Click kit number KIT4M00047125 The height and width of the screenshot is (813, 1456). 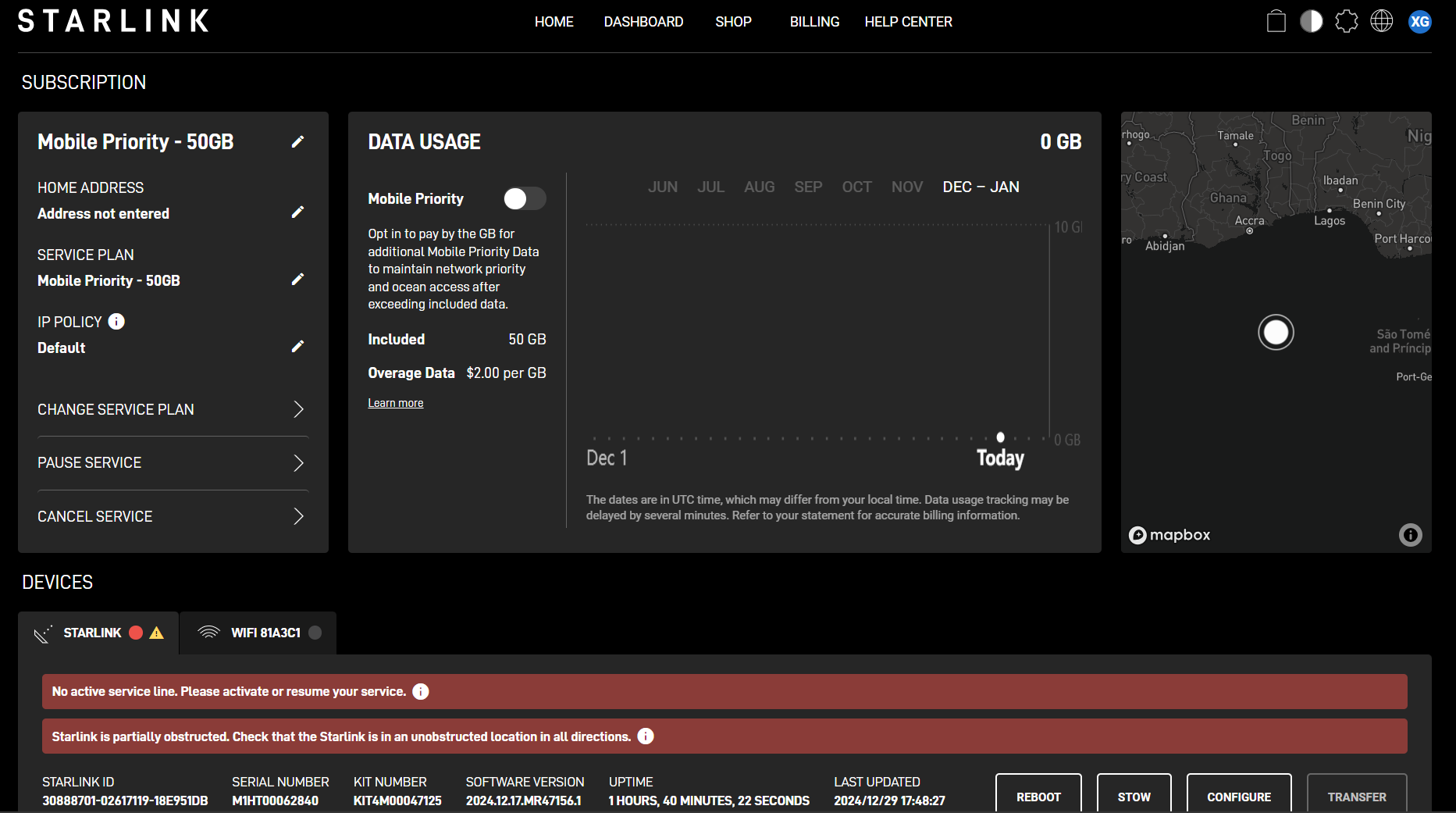point(397,801)
